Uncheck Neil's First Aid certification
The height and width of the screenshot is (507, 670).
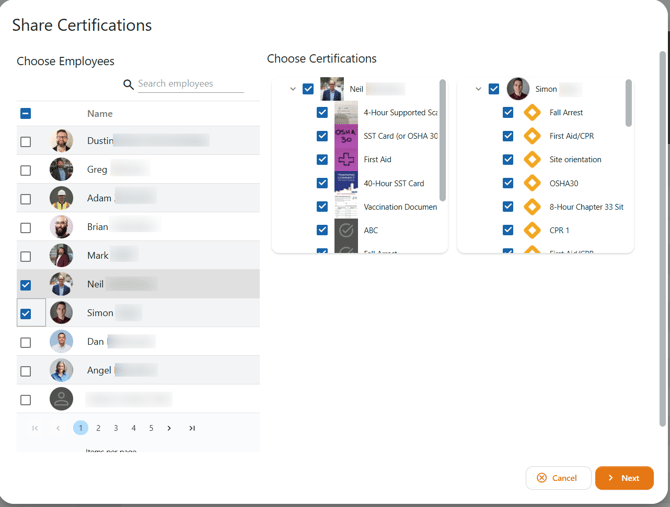(x=322, y=159)
